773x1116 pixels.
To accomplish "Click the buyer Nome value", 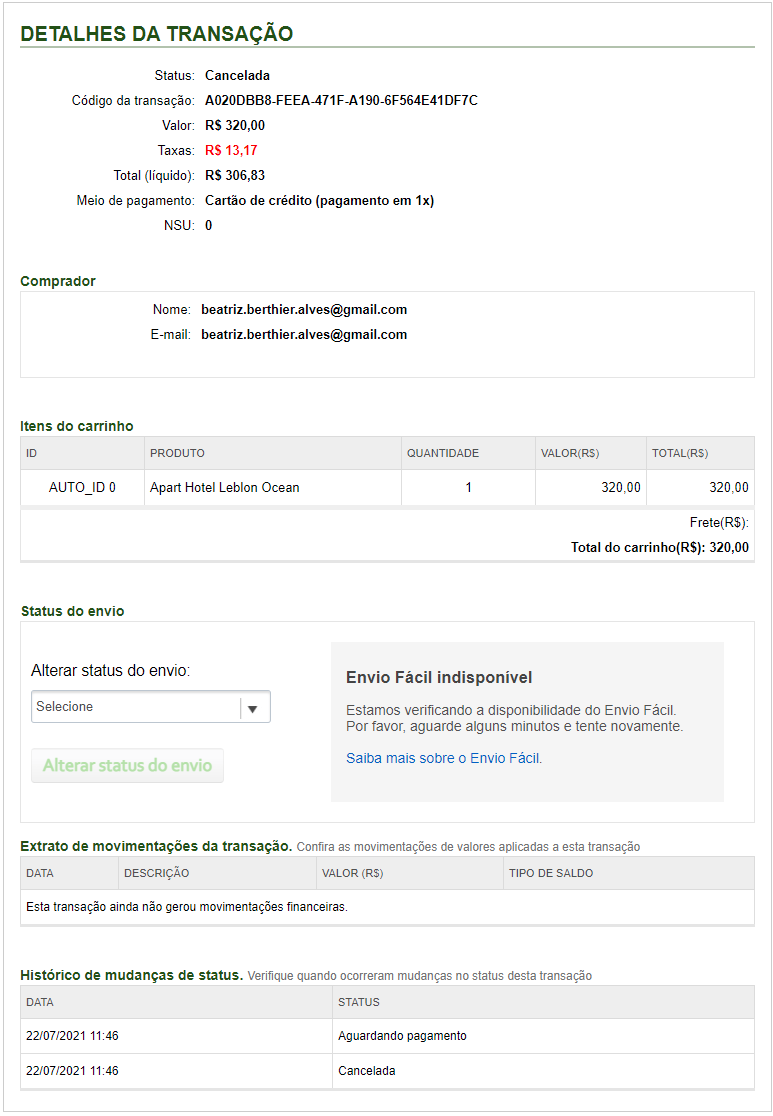I will click(x=304, y=310).
